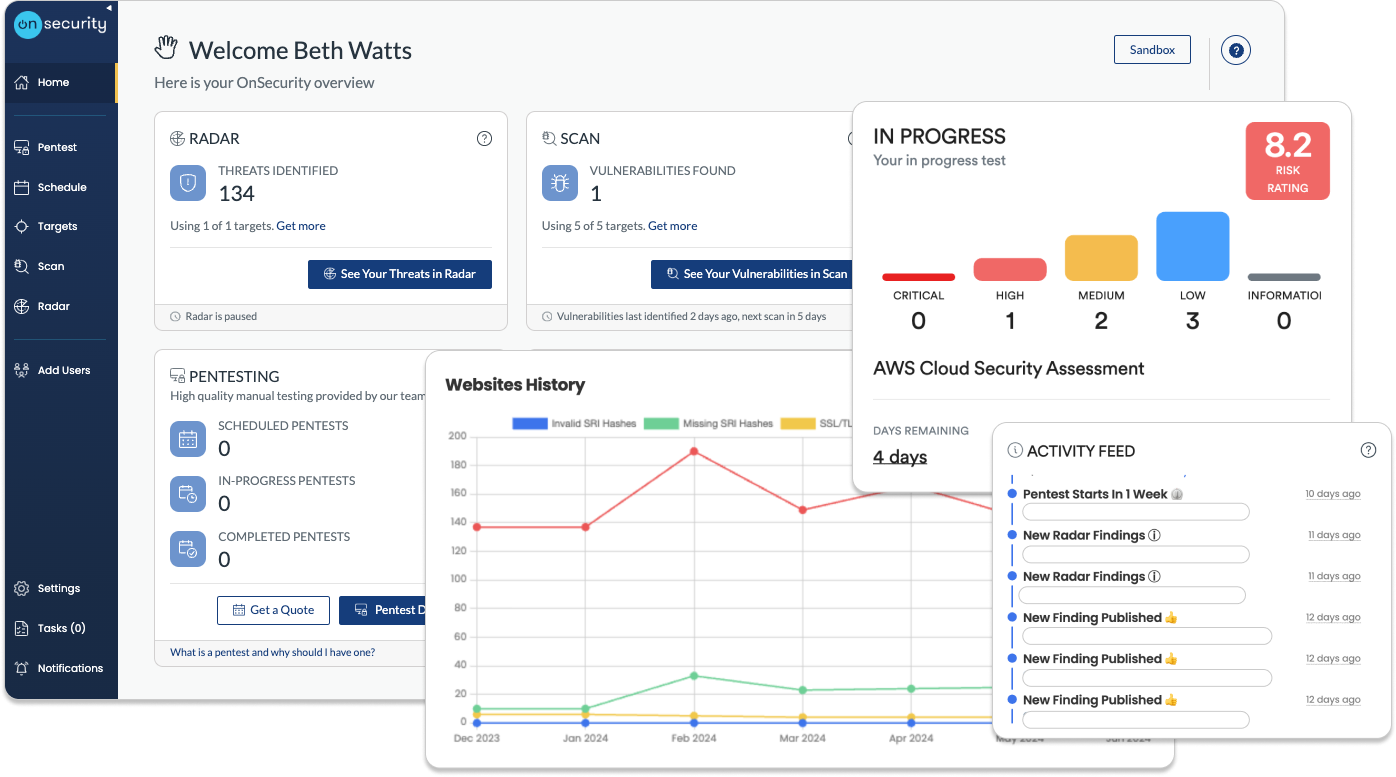This screenshot has width=1396, height=777.
Task: Click Websites History chart title
Action: point(515,385)
